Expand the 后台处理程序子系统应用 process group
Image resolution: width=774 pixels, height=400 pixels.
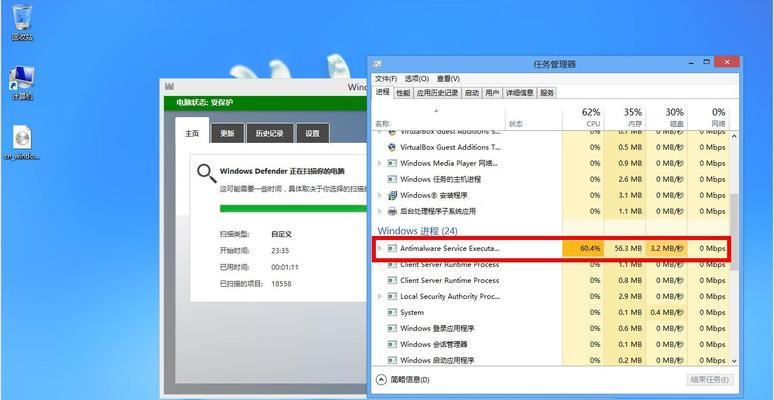pos(379,211)
